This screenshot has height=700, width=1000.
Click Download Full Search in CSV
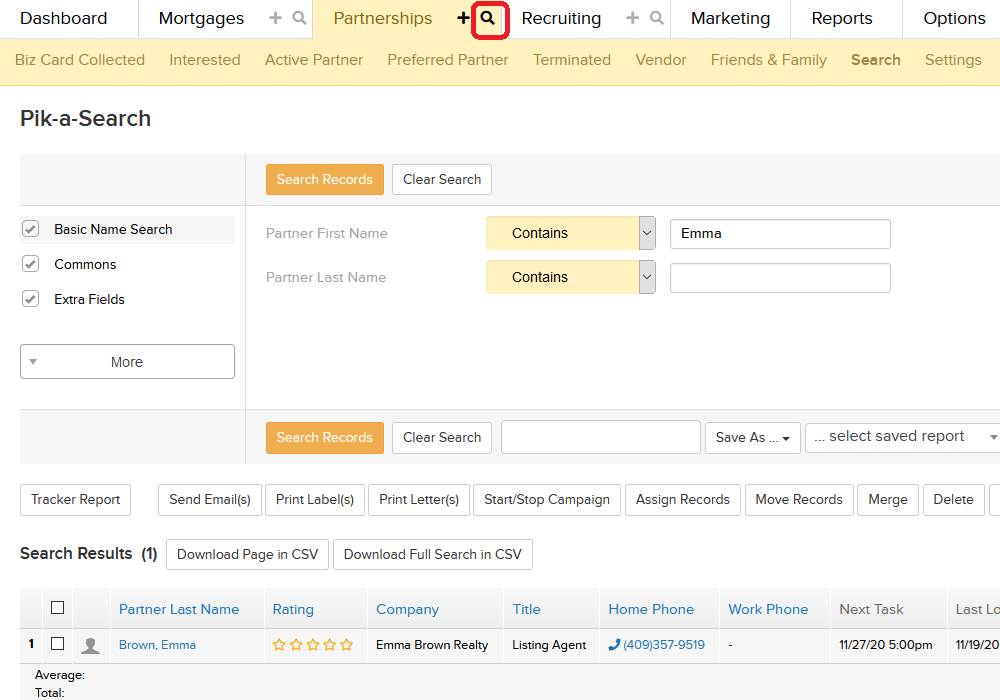432,555
